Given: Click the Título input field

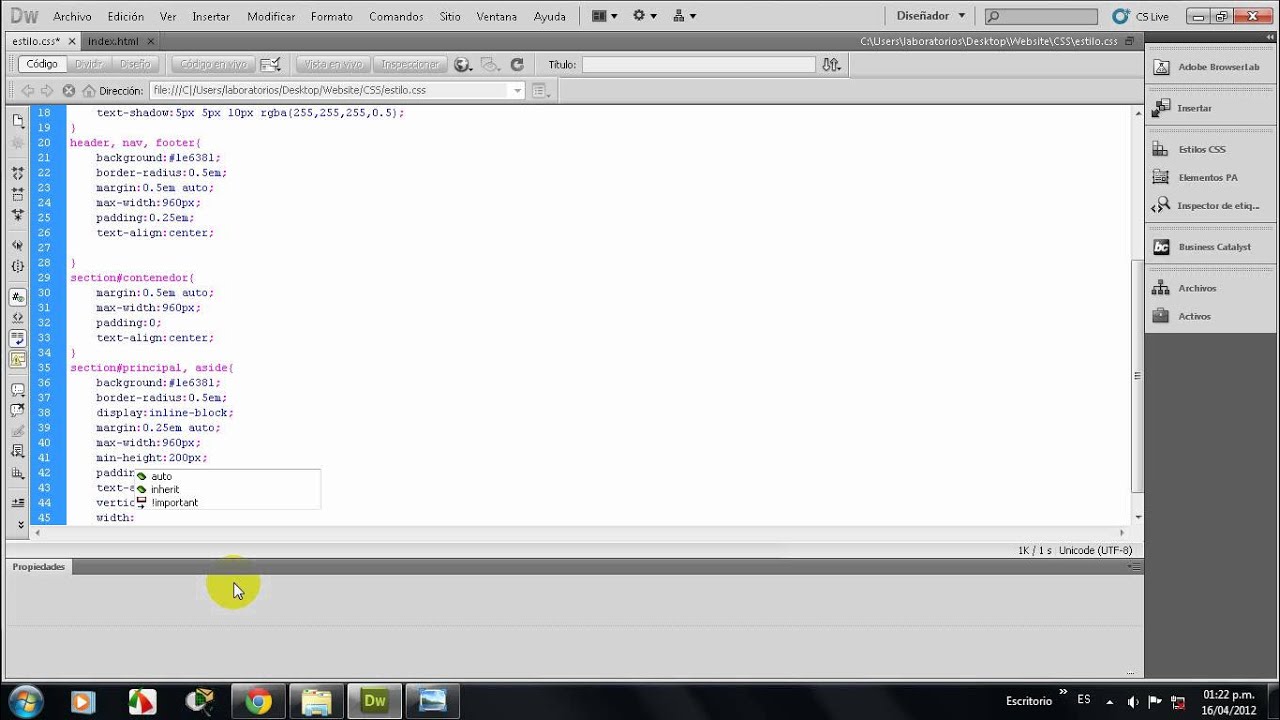Looking at the screenshot, I should [x=699, y=64].
